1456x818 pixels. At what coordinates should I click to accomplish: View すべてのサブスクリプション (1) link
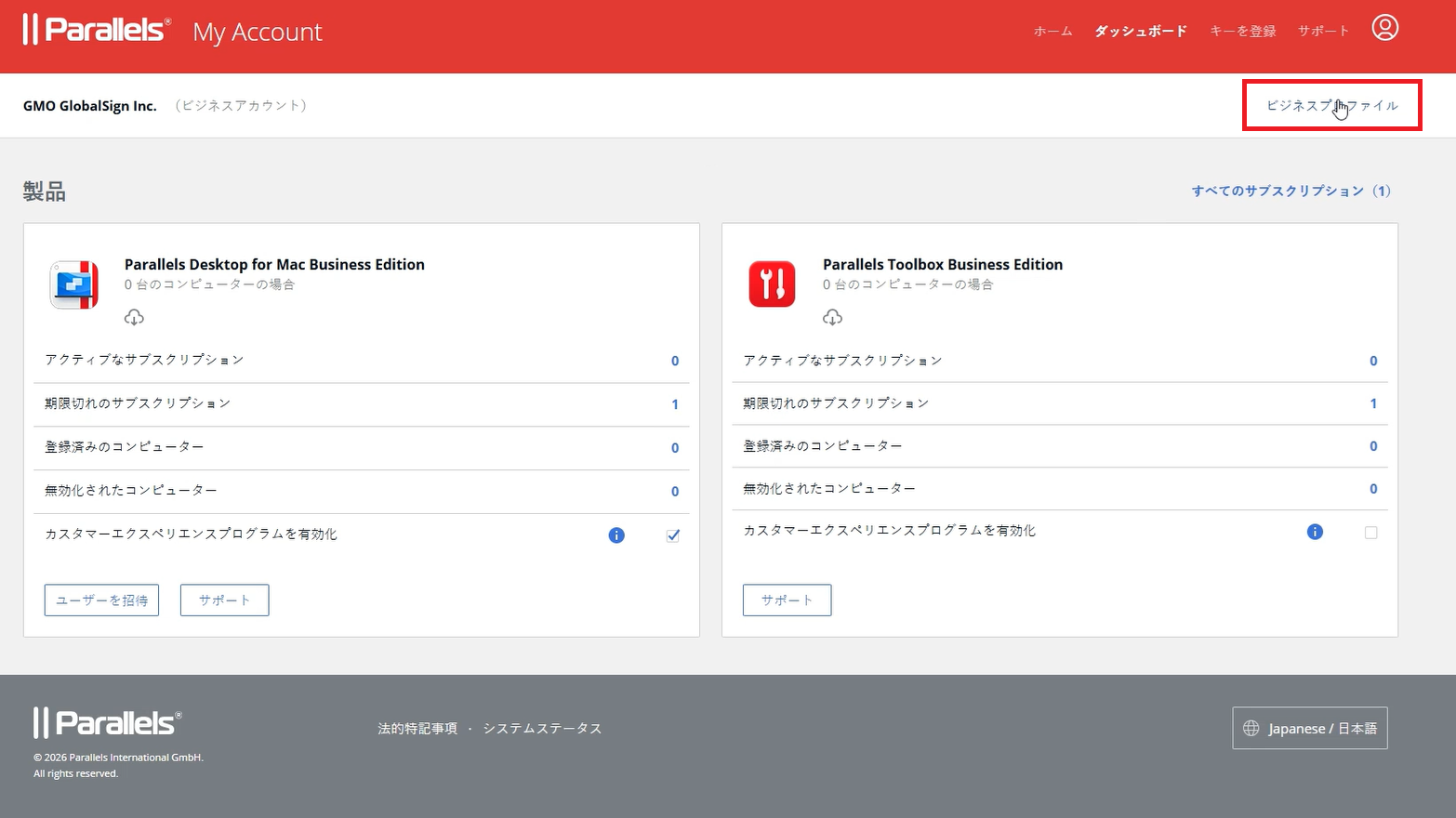click(x=1291, y=191)
